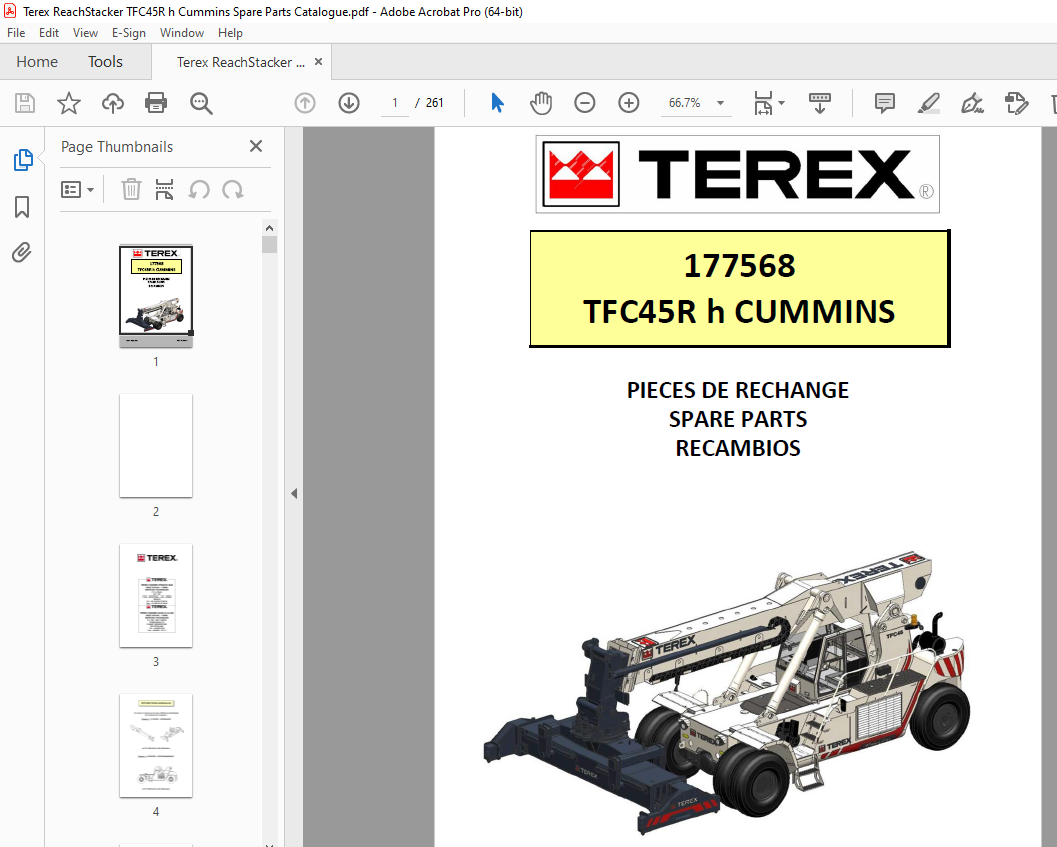Open the Edit menu
Screen dimensions: 1057x847
point(49,33)
